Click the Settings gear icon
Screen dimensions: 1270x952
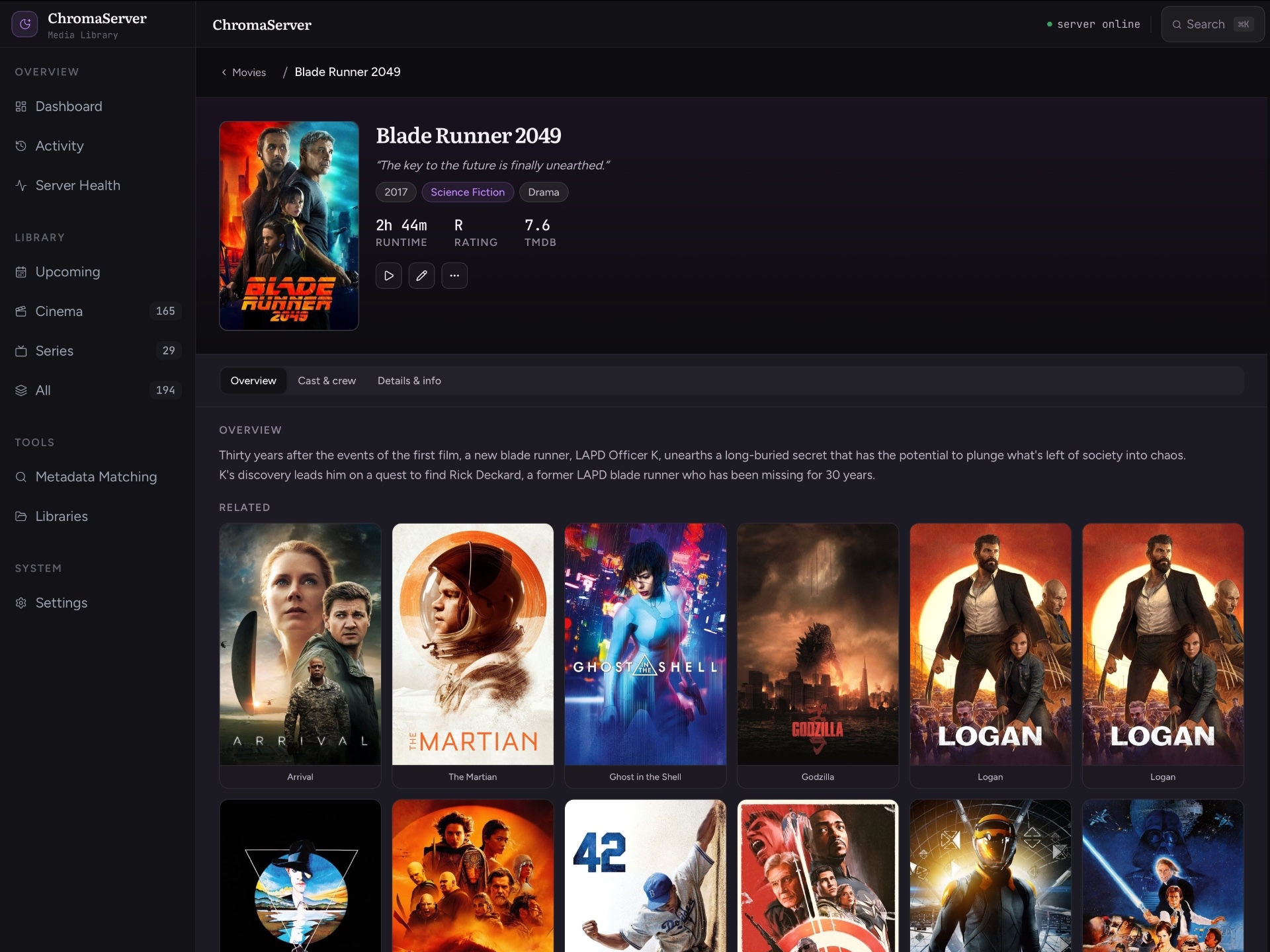tap(21, 603)
